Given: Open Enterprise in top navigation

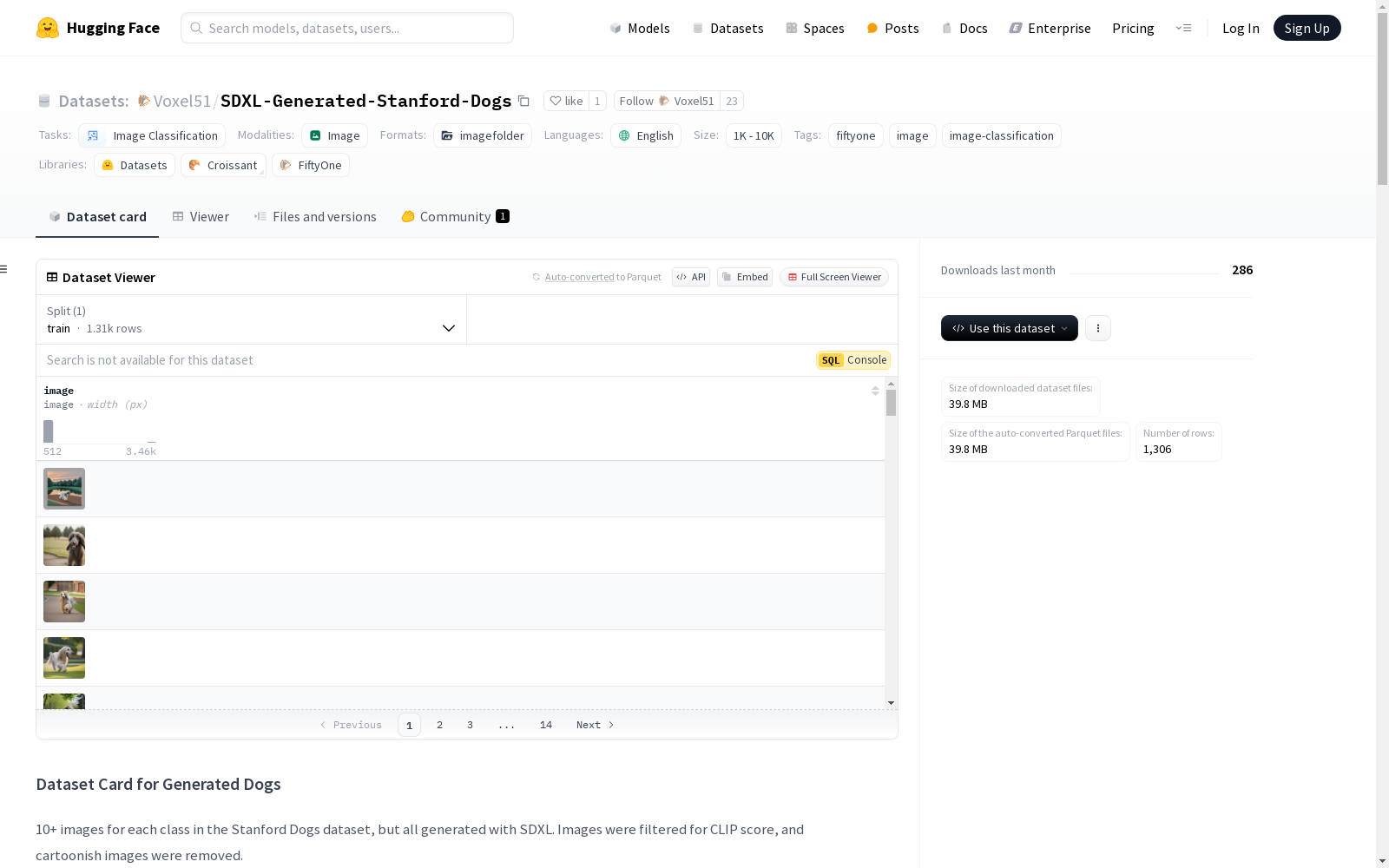Looking at the screenshot, I should point(1050,28).
